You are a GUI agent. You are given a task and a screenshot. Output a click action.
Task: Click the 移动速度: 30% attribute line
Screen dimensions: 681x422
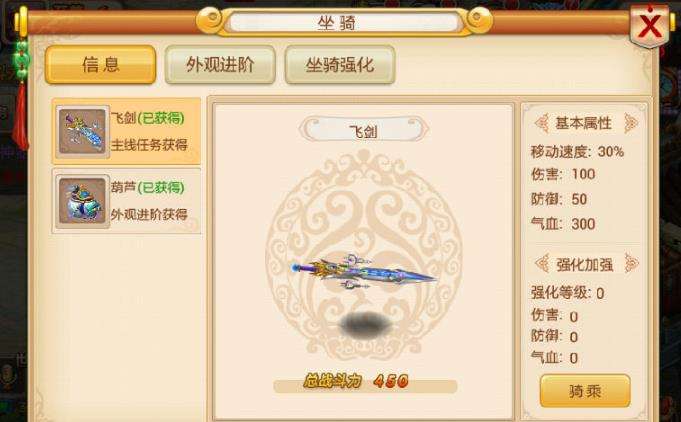click(577, 152)
